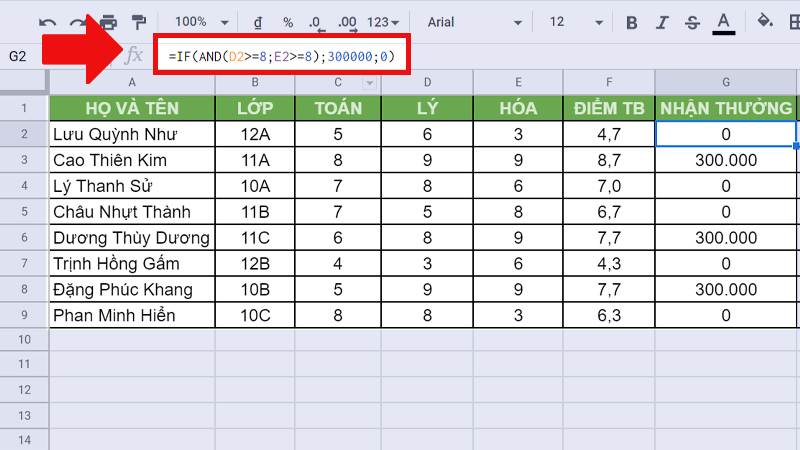Open the Arial font dropdown
This screenshot has width=800, height=450.
click(x=473, y=22)
